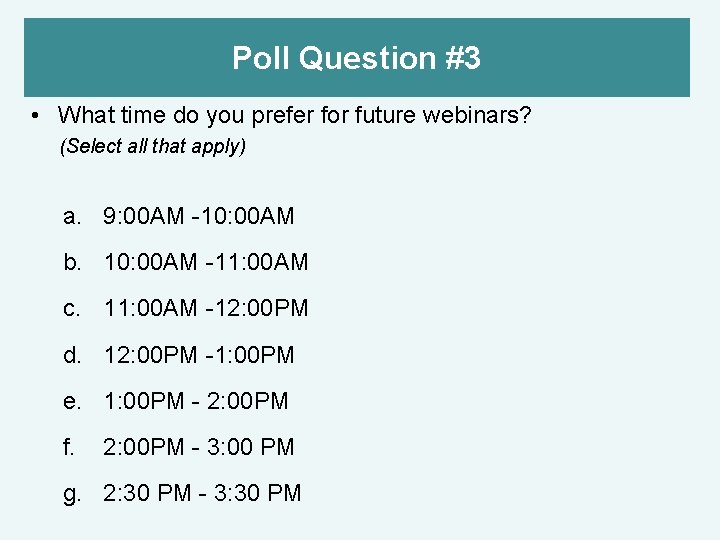
Task: Choose the 10:00AM -11:00AM time slot
Action: pyautogui.click(x=206, y=262)
